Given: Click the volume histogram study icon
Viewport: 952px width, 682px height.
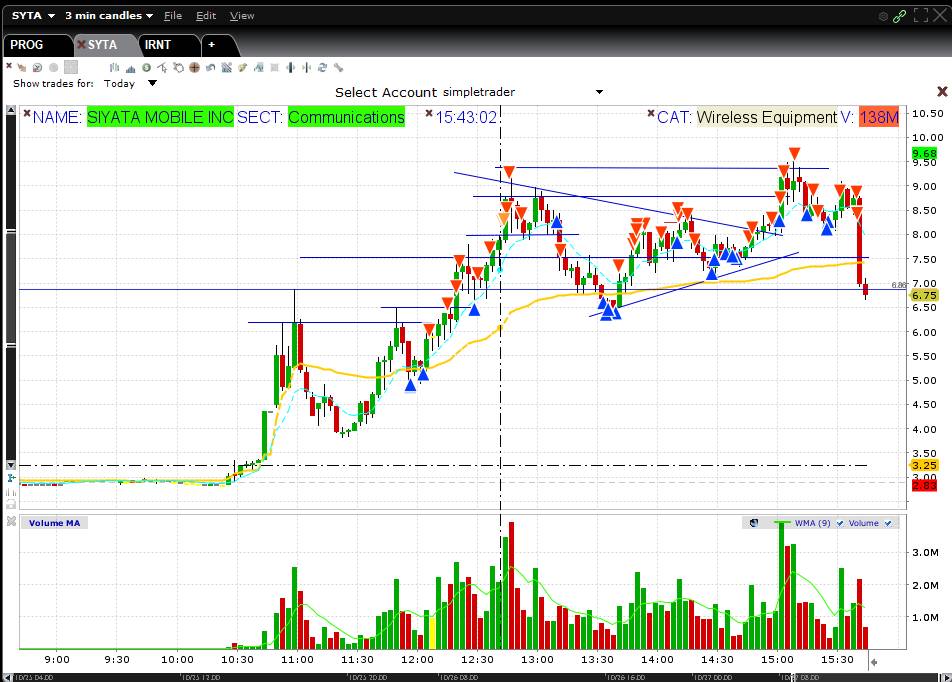Looking at the screenshot, I should [x=130, y=68].
